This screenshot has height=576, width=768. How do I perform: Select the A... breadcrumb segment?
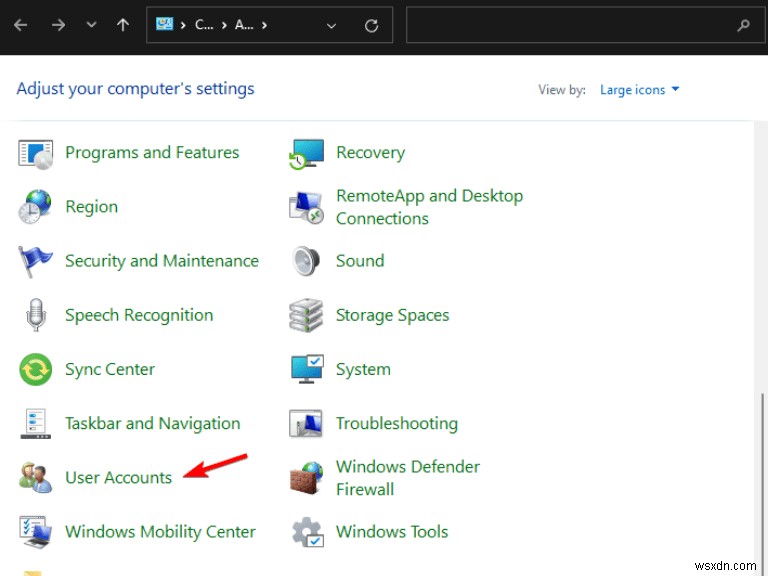(x=244, y=24)
